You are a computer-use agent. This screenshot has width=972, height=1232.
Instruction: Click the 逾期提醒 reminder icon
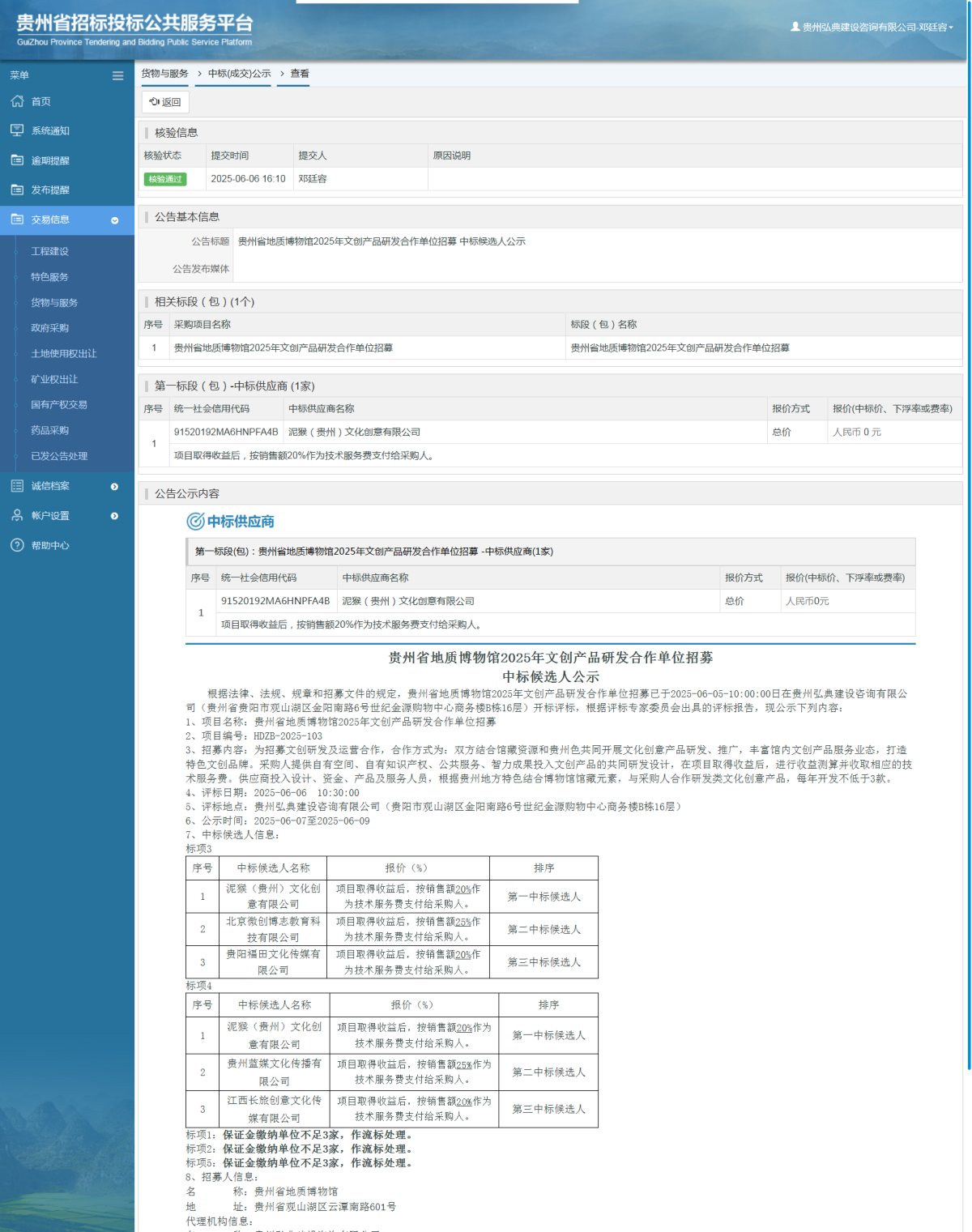click(x=16, y=160)
